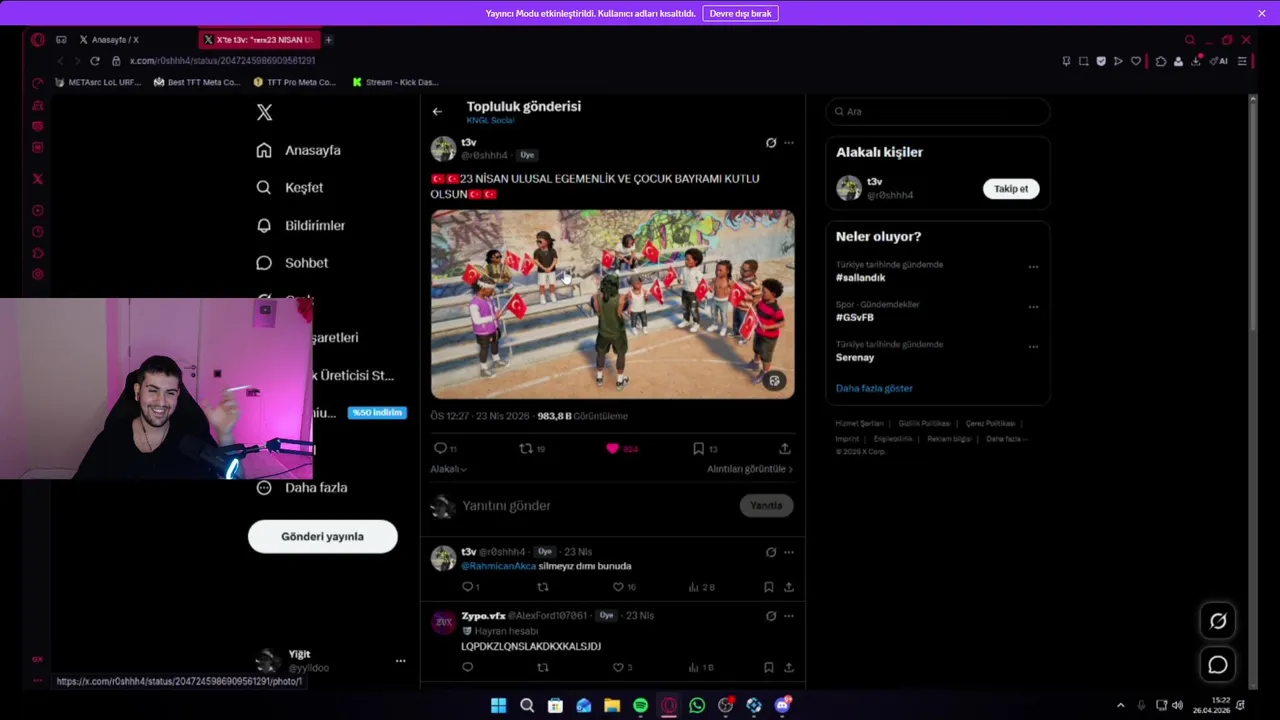Open the post's children with flags image

(613, 304)
